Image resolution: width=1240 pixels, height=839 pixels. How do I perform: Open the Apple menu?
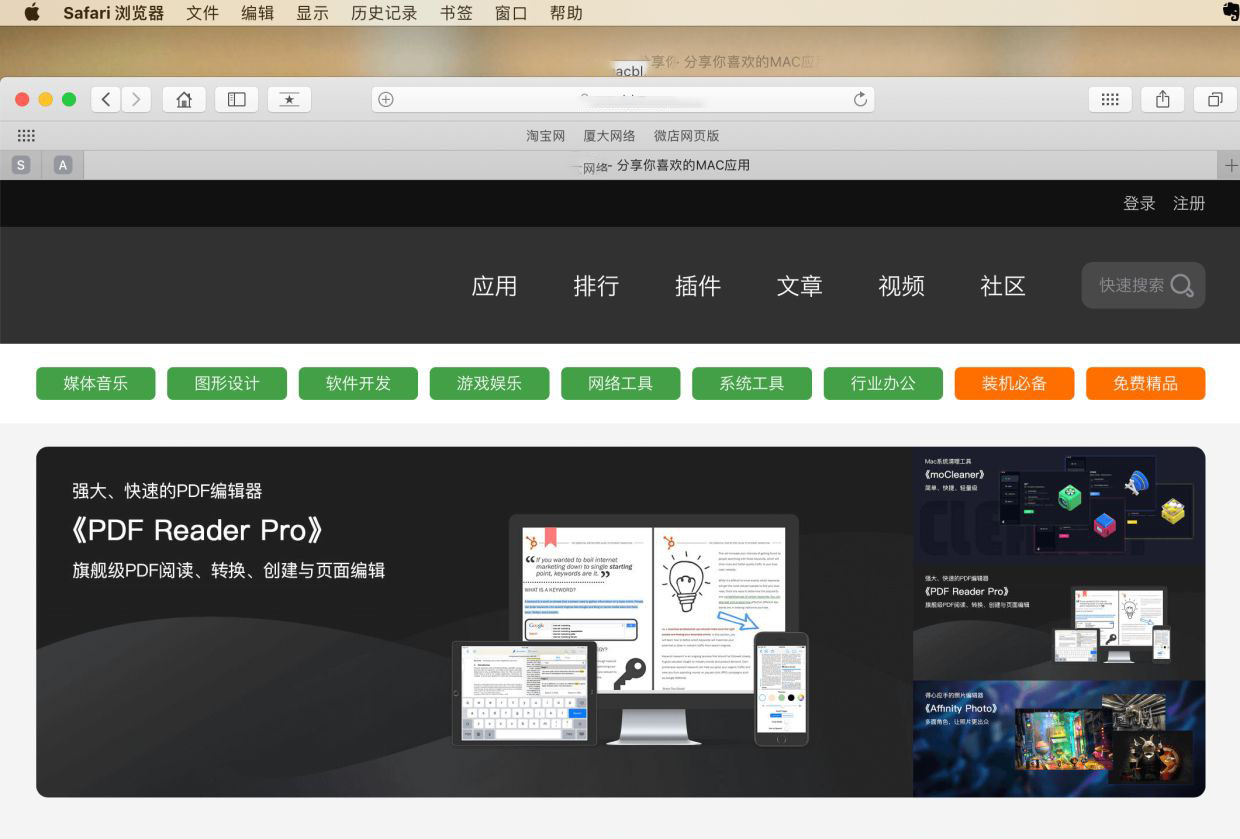click(32, 13)
